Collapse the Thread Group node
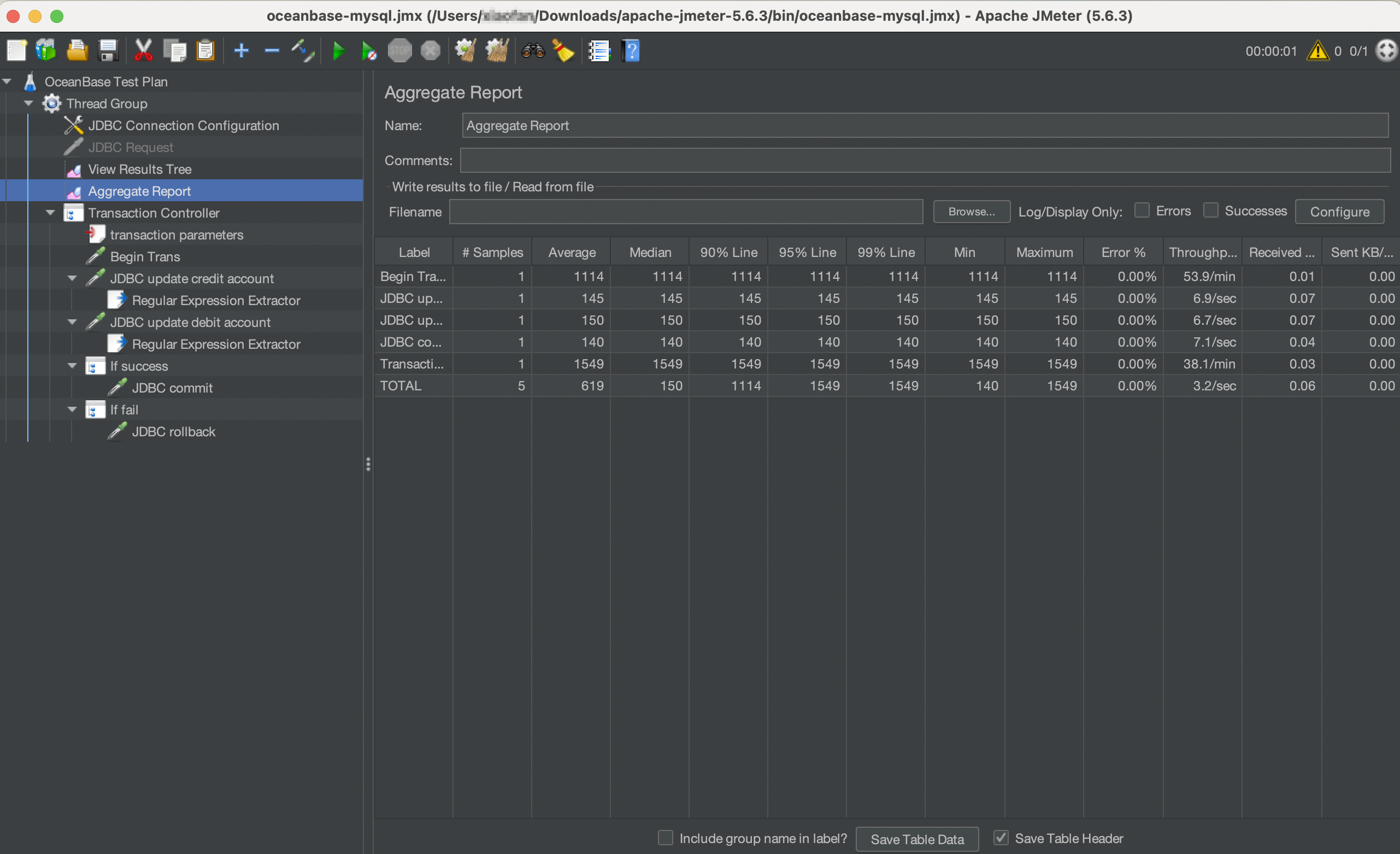 (x=29, y=103)
